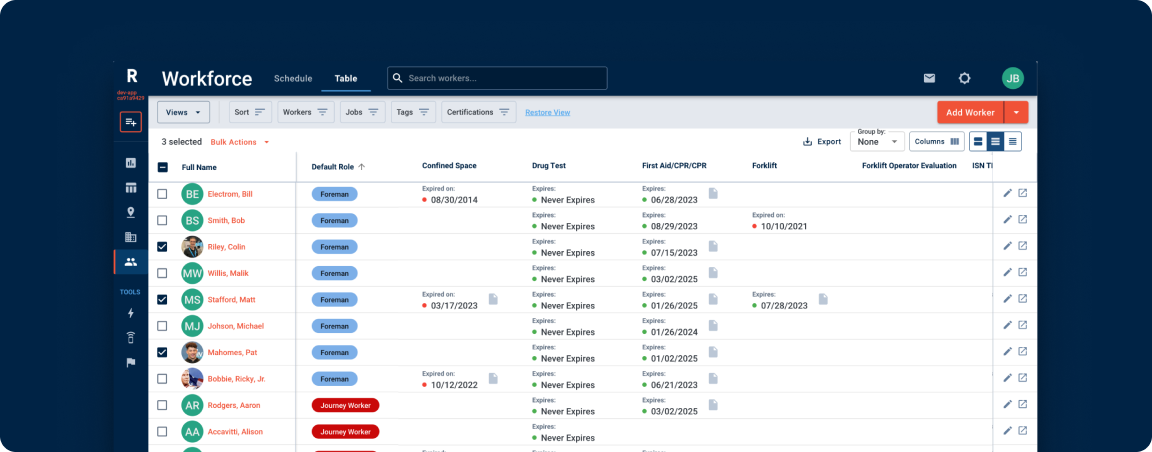1152x452 pixels.
Task: Edit Electrom, Bill with pencil icon
Action: [1007, 193]
